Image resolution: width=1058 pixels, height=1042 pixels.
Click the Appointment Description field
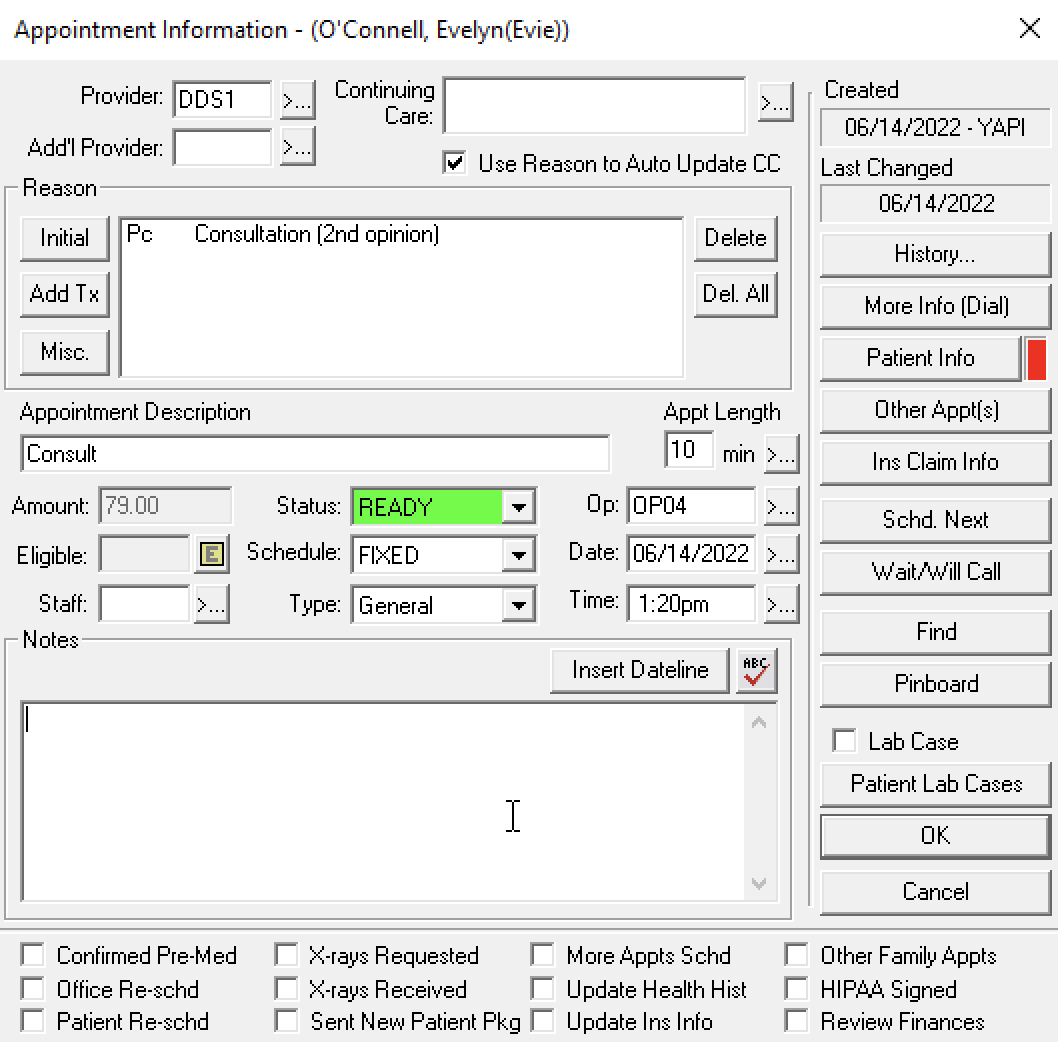pos(315,454)
